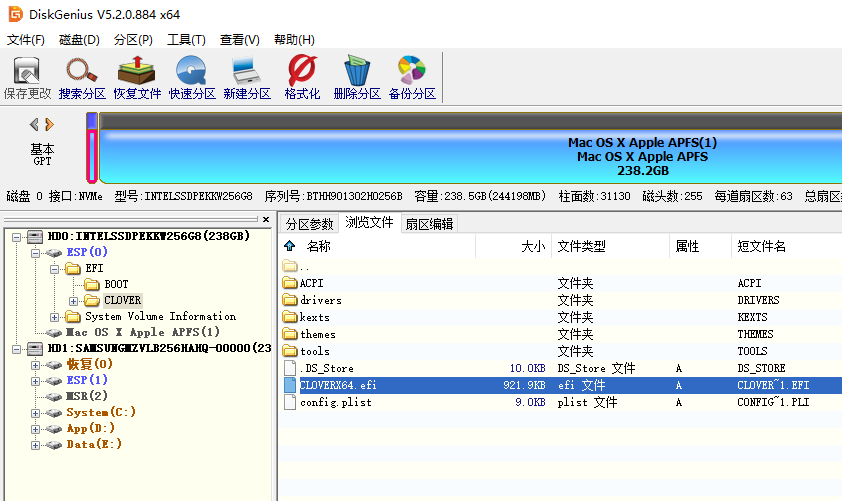Select Mac OS X Apple APFS(1) in the tree
This screenshot has width=842, height=501.
point(142,332)
